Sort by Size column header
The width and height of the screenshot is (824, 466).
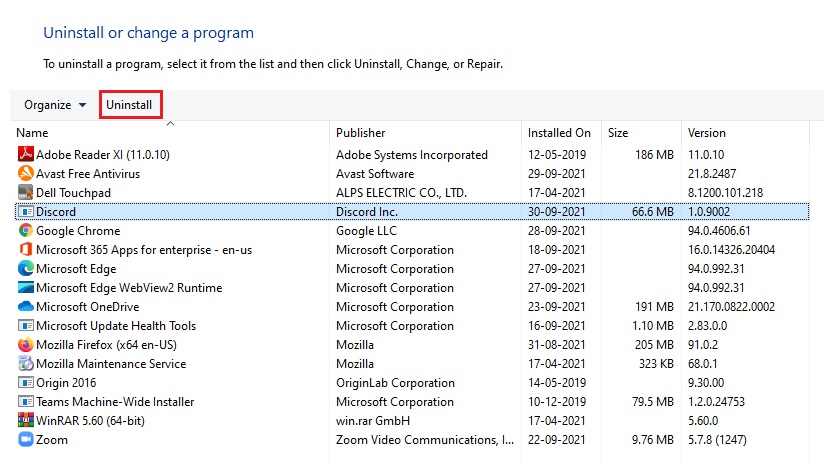pyautogui.click(x=618, y=133)
